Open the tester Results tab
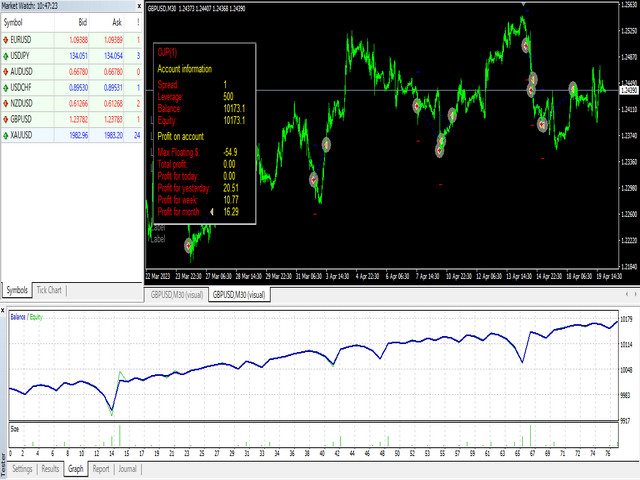Screen dimensions: 640x480 click(x=50, y=469)
